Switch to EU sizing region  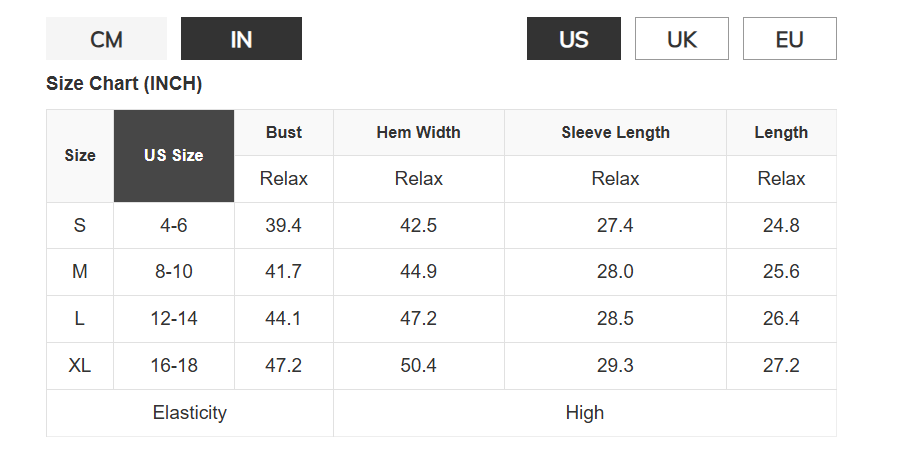pyautogui.click(x=789, y=39)
